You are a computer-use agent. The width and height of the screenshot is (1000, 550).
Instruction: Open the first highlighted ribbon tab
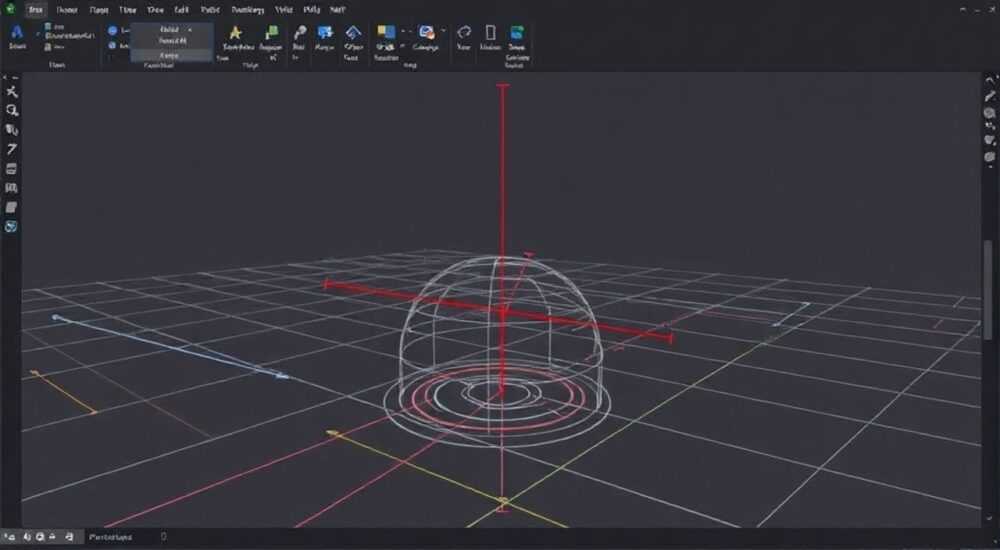36,10
